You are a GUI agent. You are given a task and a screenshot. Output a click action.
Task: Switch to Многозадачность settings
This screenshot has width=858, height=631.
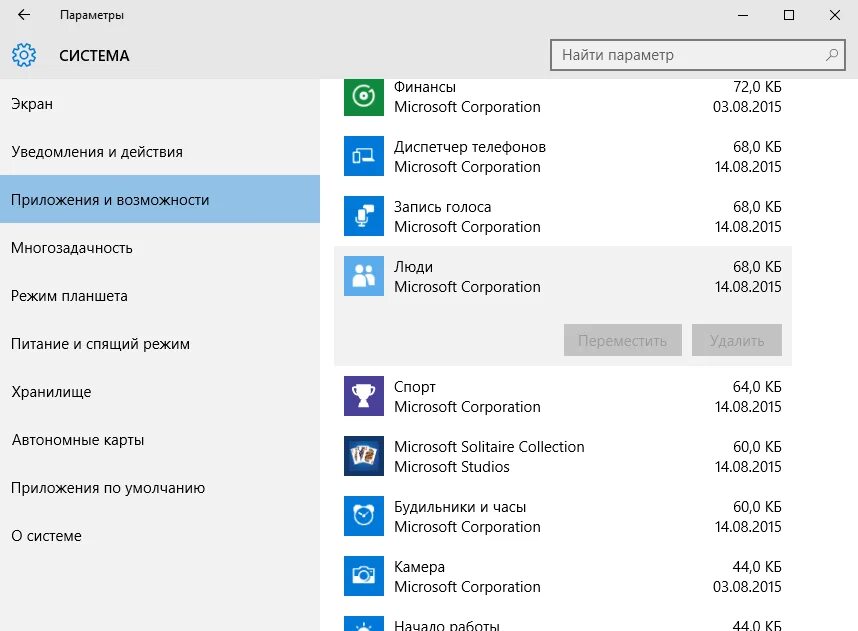tap(72, 248)
